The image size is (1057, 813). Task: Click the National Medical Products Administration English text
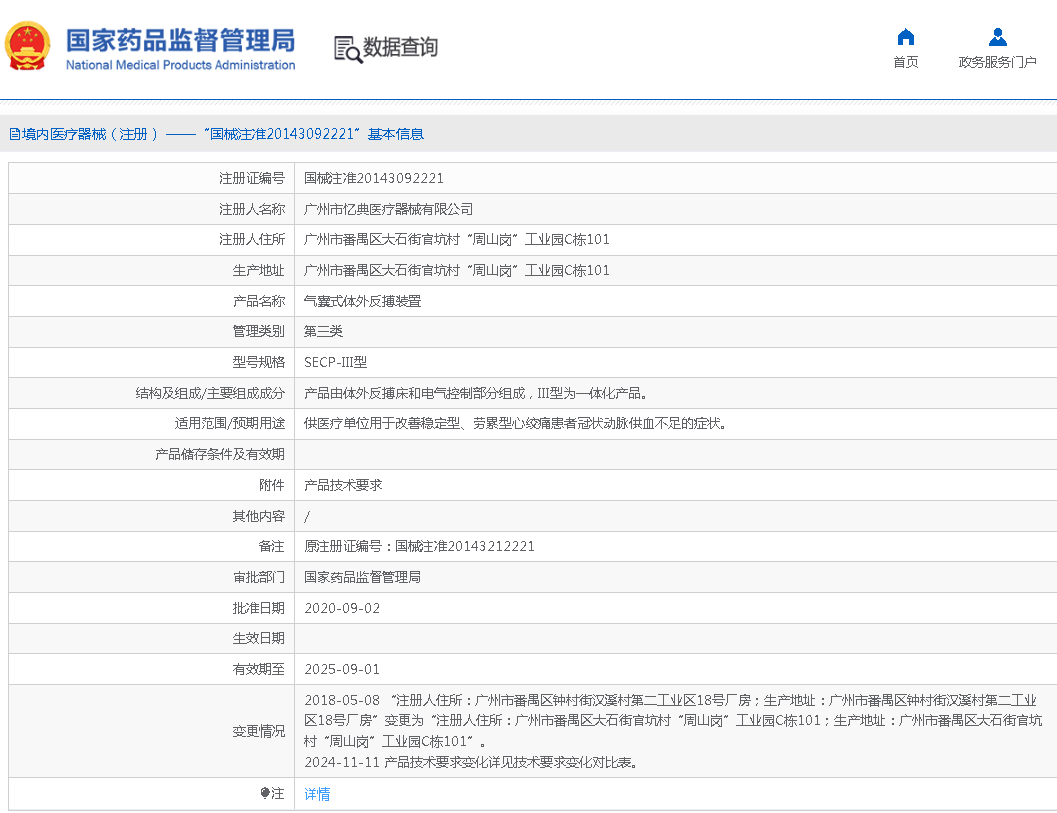tap(180, 65)
